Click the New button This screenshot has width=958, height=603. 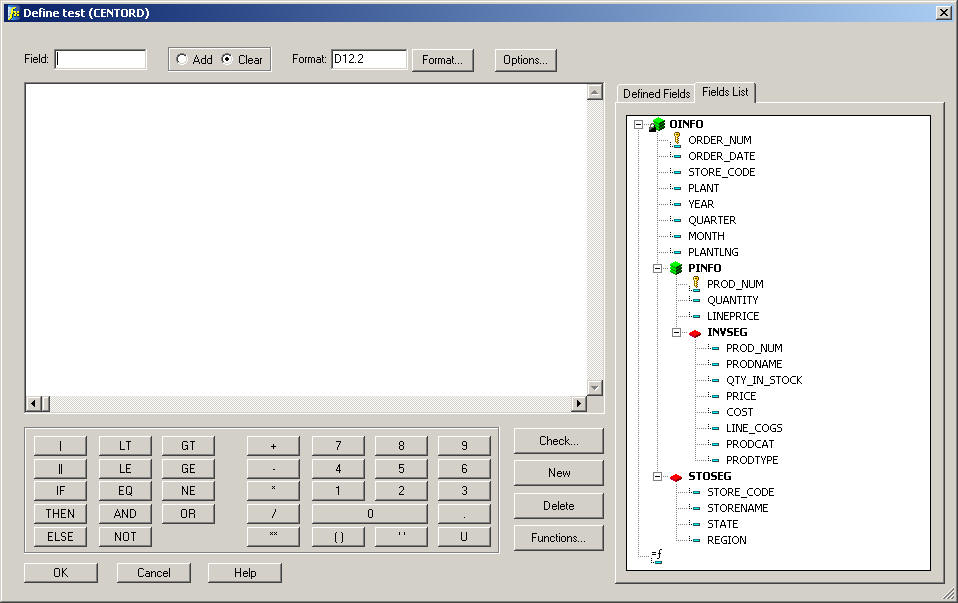pyautogui.click(x=558, y=473)
